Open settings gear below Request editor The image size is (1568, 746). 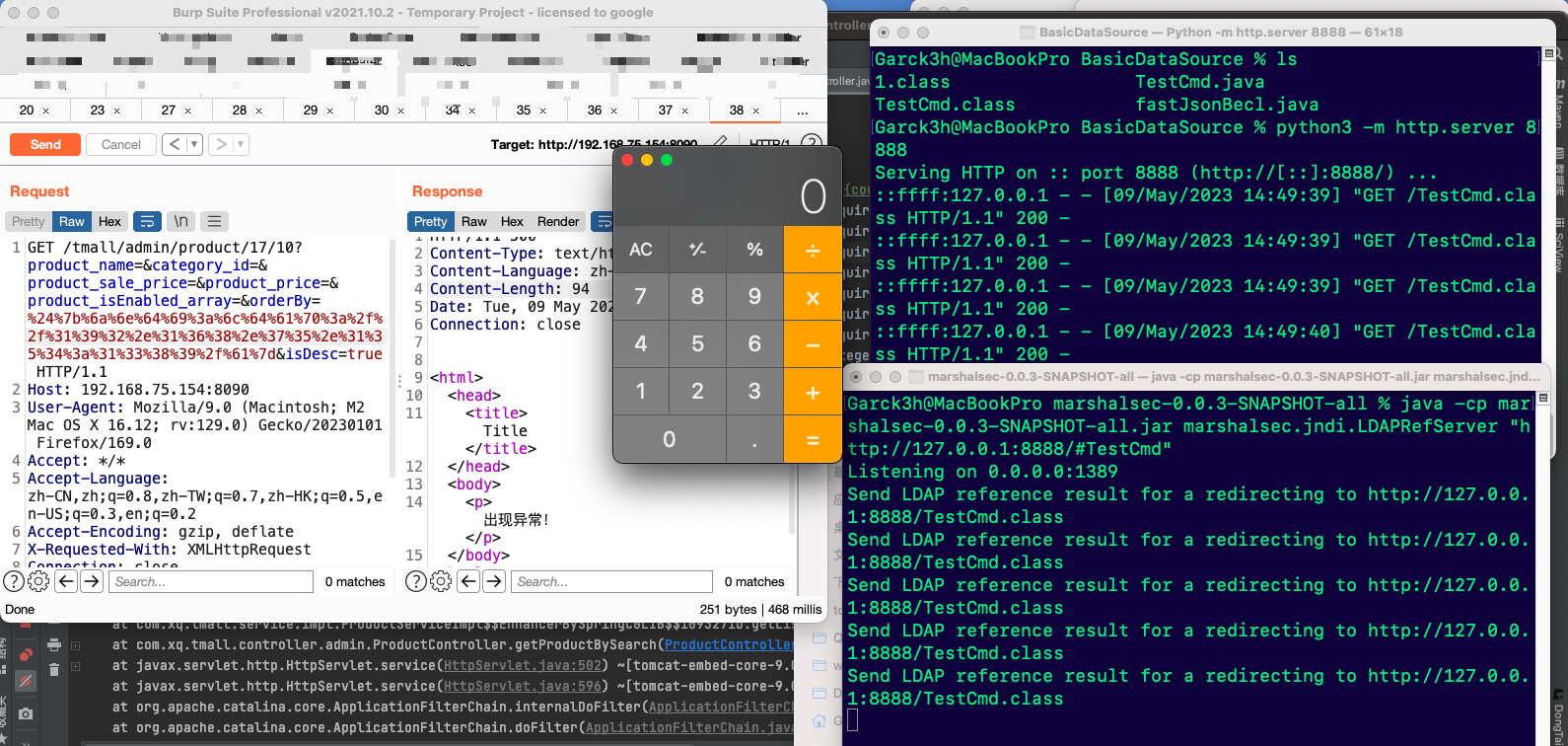[38, 581]
